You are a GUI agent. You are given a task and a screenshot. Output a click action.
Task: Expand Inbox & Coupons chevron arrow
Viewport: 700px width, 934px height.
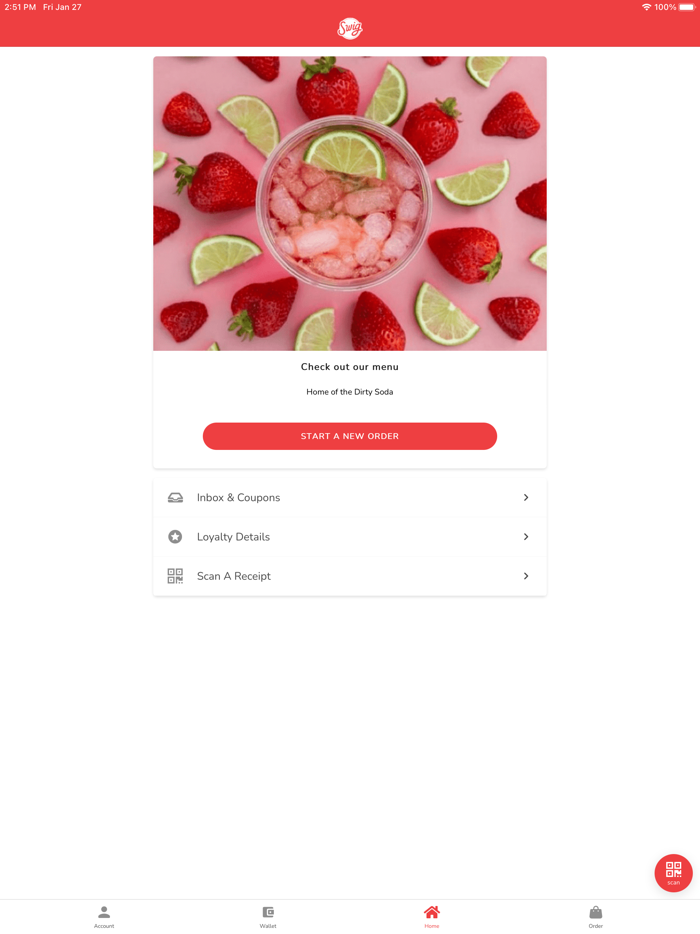(526, 497)
